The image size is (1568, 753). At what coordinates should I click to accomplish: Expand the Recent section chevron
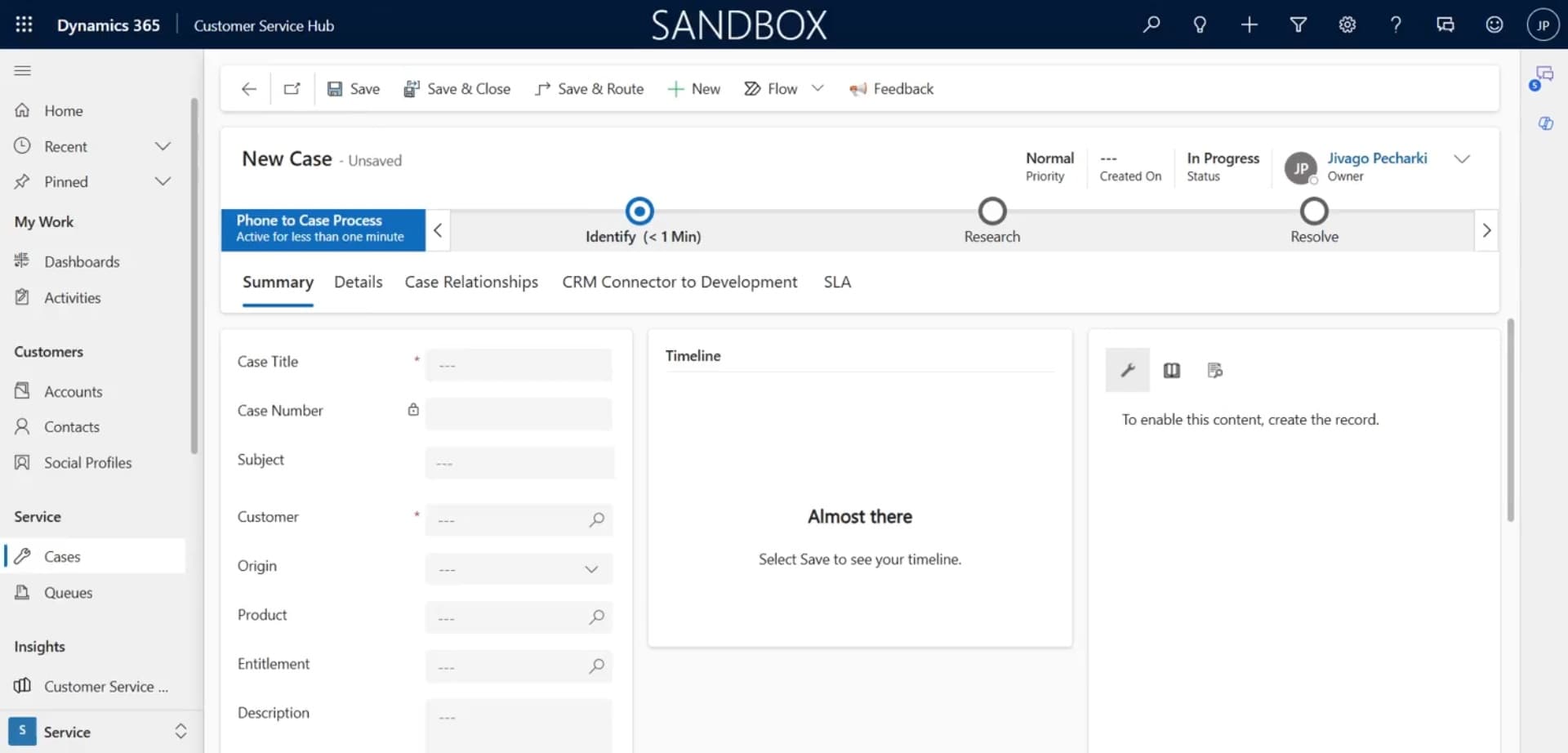[x=163, y=146]
